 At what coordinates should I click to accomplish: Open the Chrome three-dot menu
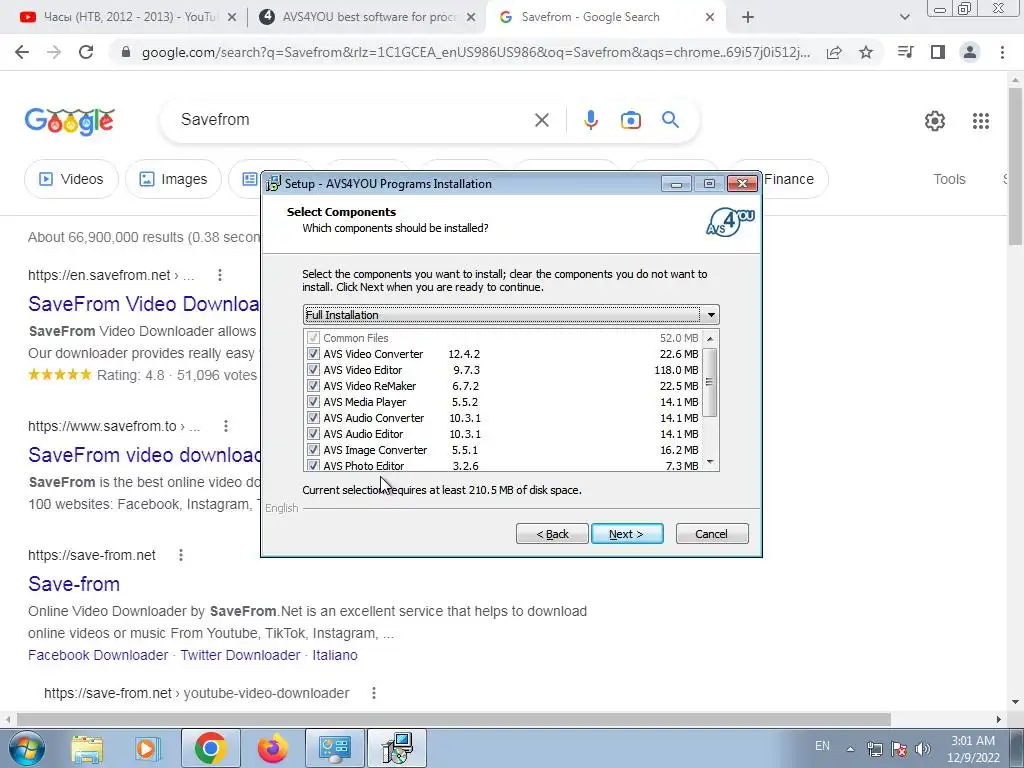pyautogui.click(x=1002, y=52)
